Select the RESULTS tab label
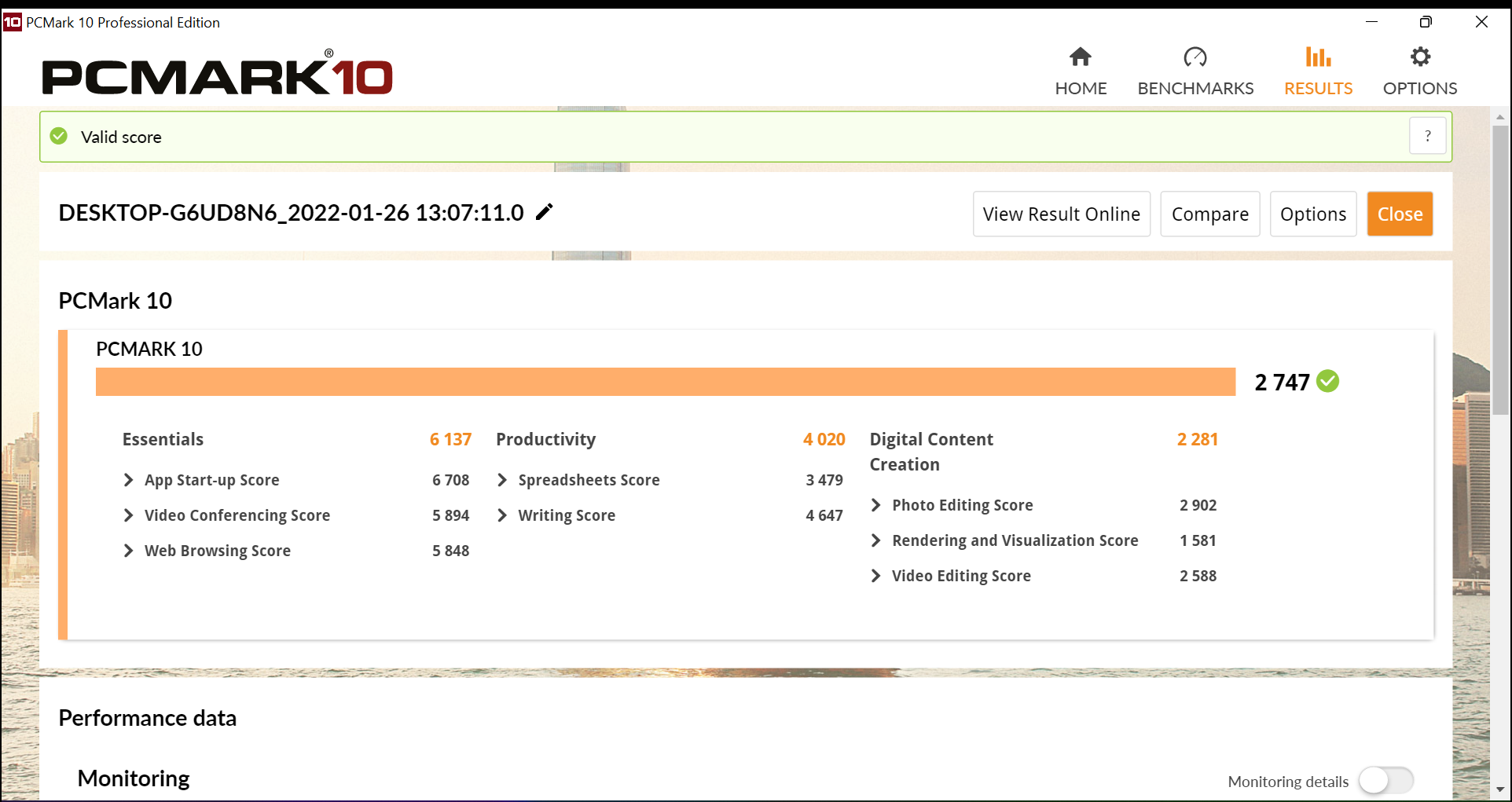This screenshot has height=802, width=1512. click(1318, 88)
